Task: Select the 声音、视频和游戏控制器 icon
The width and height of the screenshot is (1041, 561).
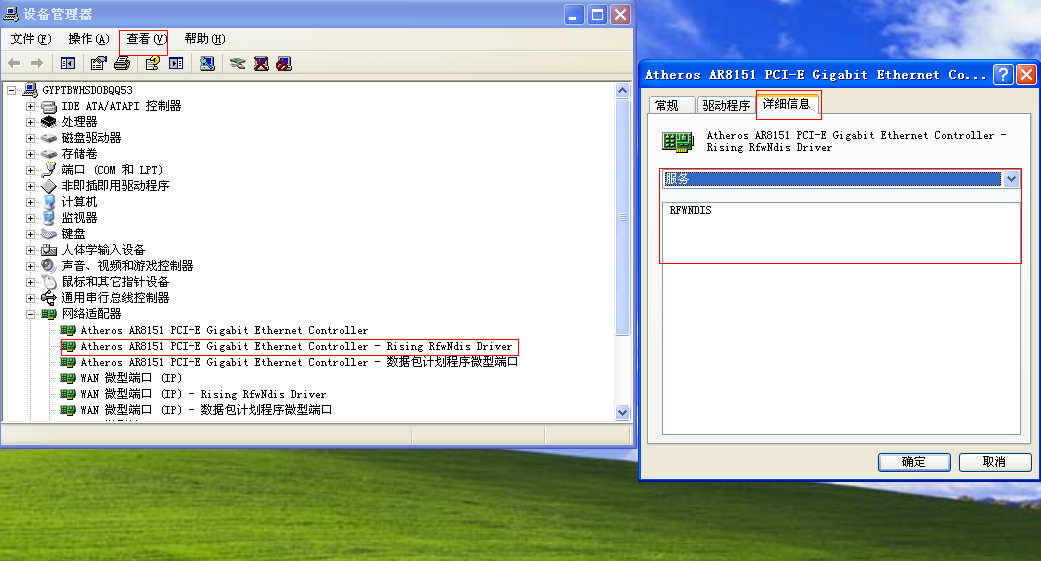Action: [x=48, y=266]
